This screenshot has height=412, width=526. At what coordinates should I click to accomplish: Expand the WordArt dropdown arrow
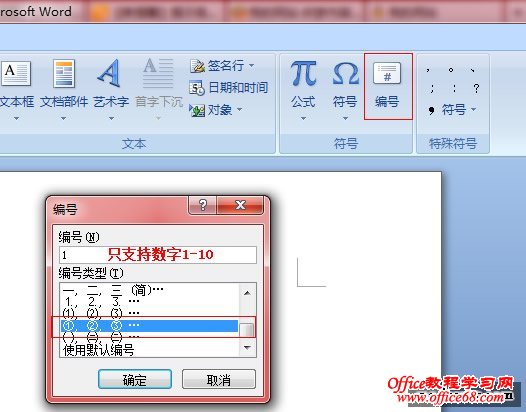[111, 118]
